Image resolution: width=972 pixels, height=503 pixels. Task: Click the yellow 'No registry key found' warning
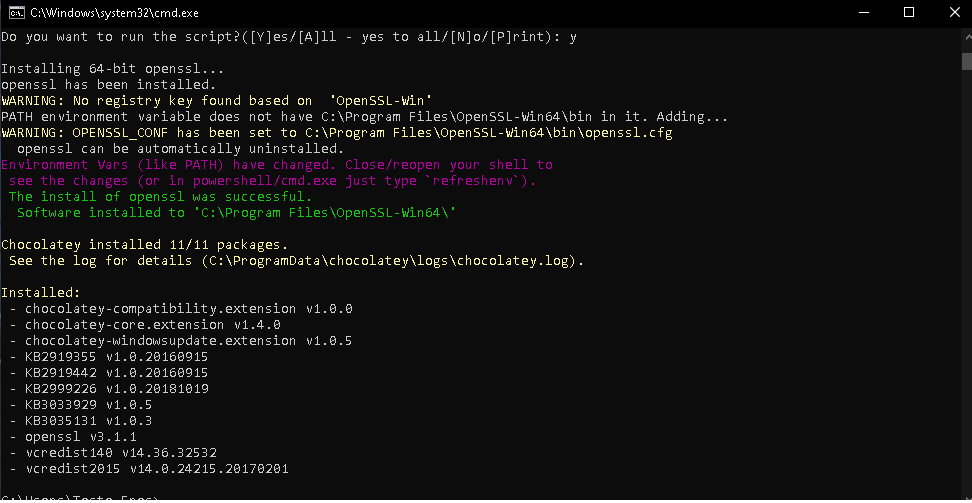(217, 101)
